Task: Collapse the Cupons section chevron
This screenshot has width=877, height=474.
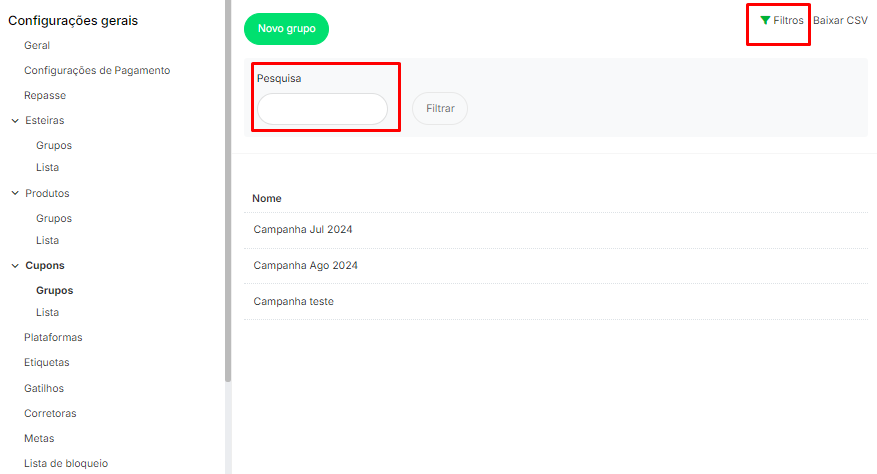Action: [x=15, y=266]
